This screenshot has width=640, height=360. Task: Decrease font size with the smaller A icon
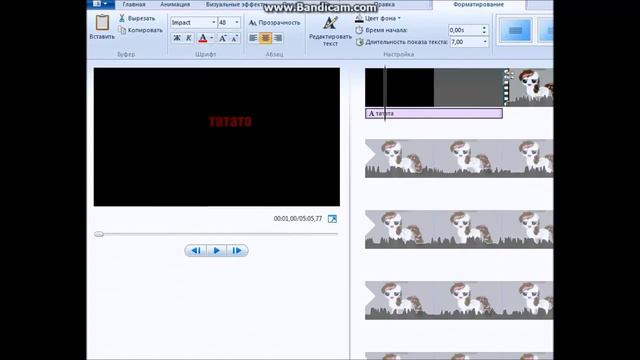click(235, 38)
